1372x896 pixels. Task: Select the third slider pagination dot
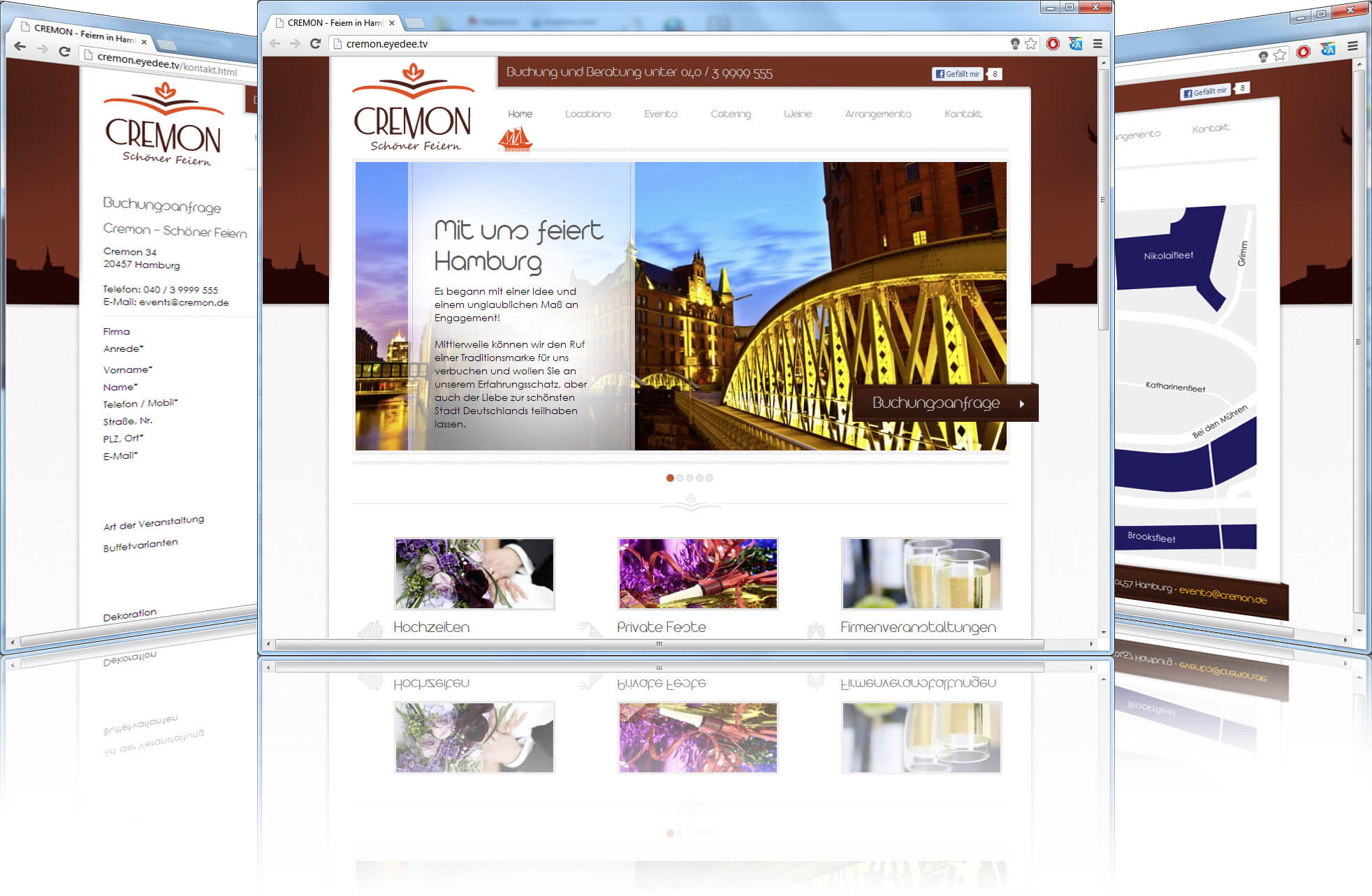pos(689,478)
